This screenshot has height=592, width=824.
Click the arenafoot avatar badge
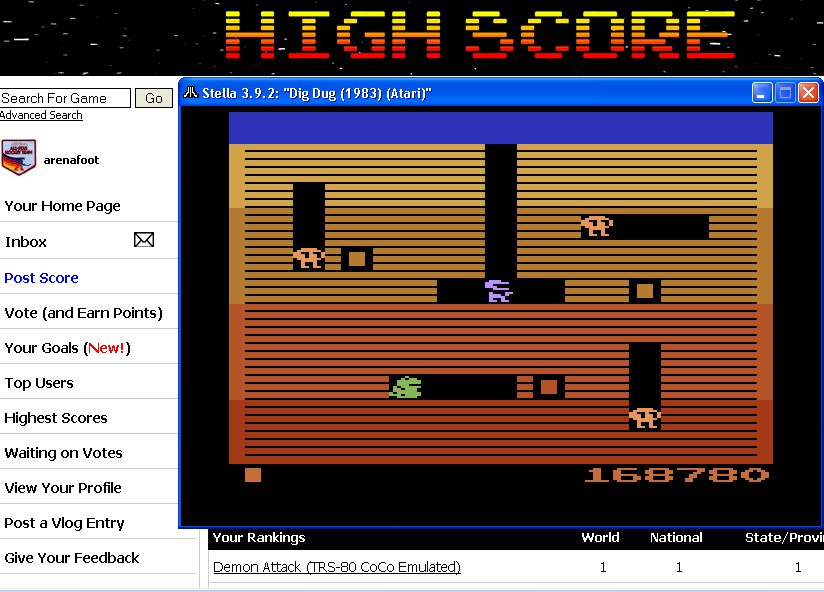pos(18,157)
